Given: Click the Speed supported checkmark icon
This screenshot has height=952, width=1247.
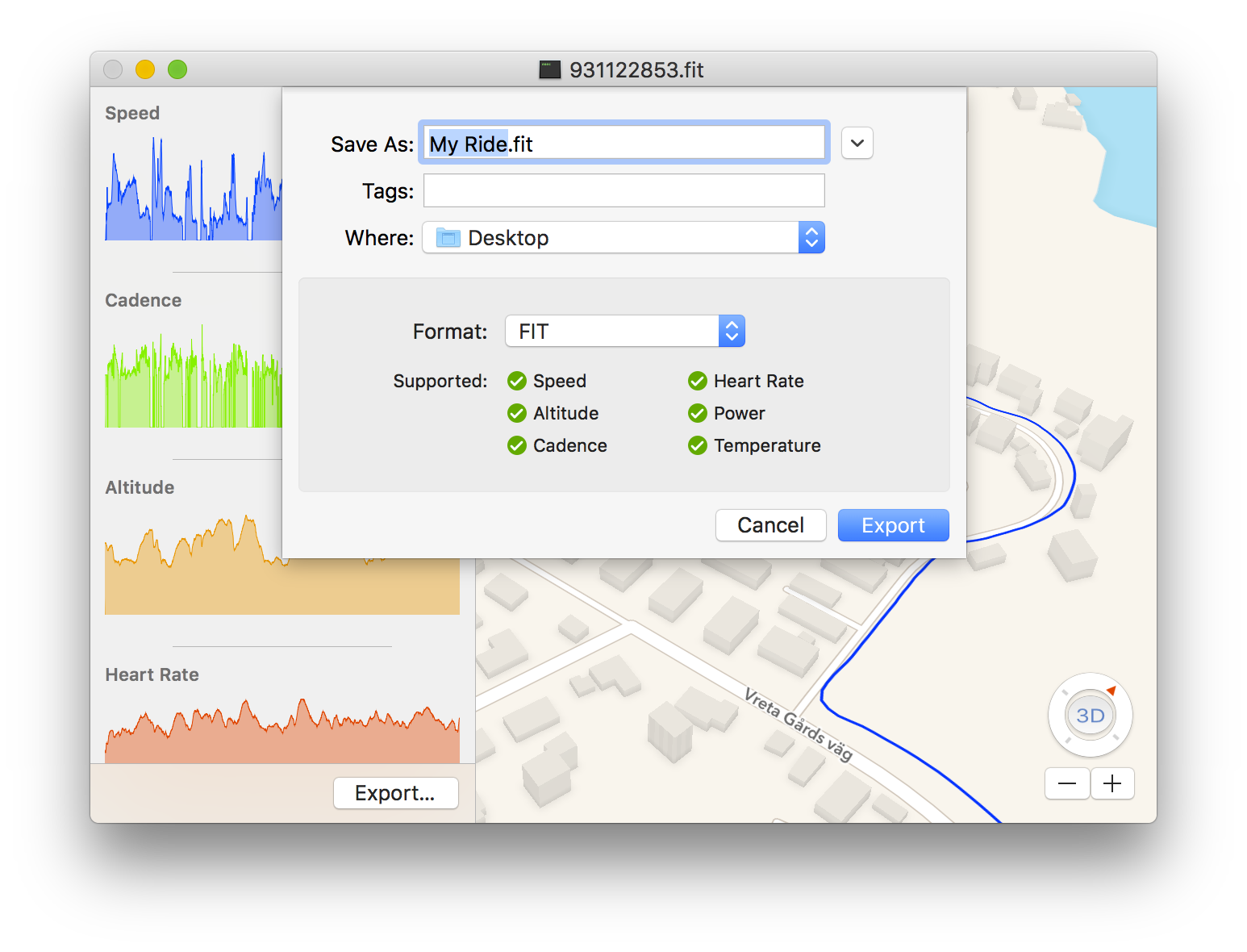Looking at the screenshot, I should 517,381.
